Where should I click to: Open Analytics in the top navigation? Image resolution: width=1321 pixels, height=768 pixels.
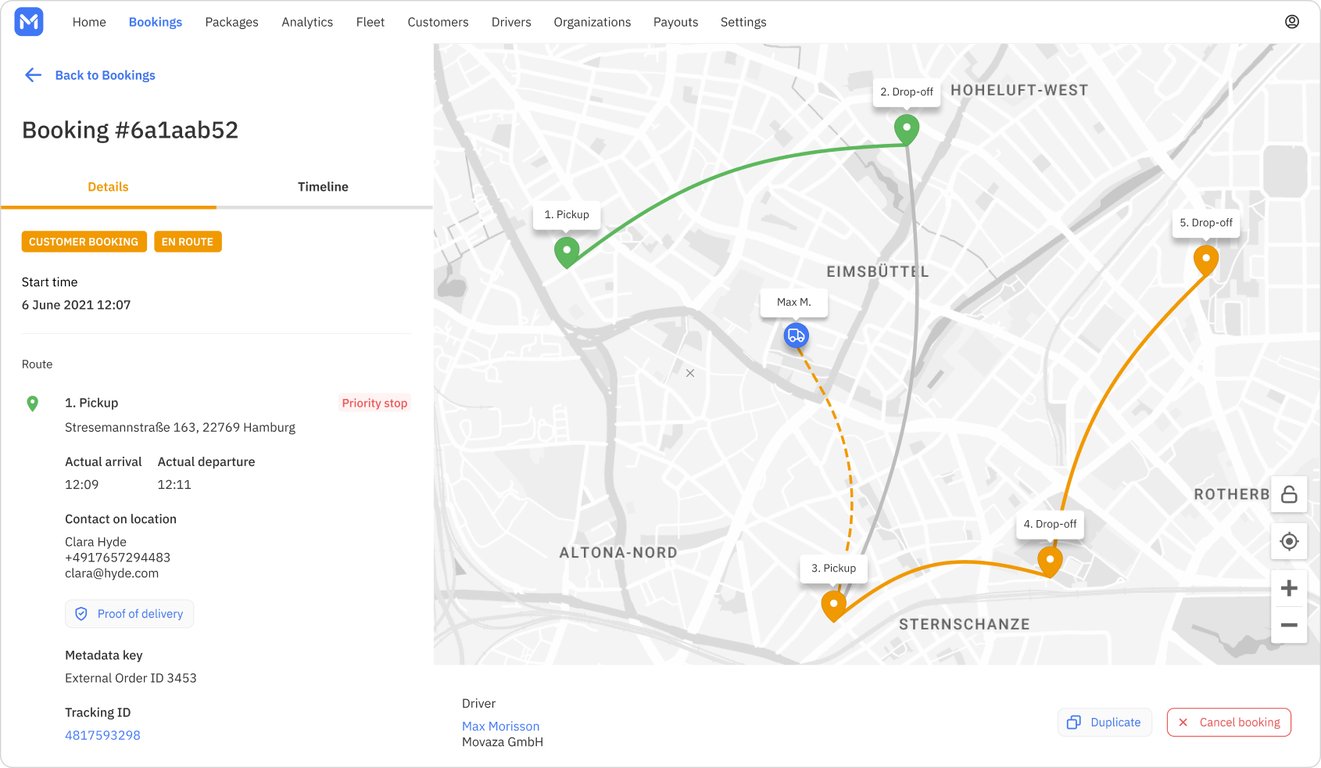(x=307, y=22)
